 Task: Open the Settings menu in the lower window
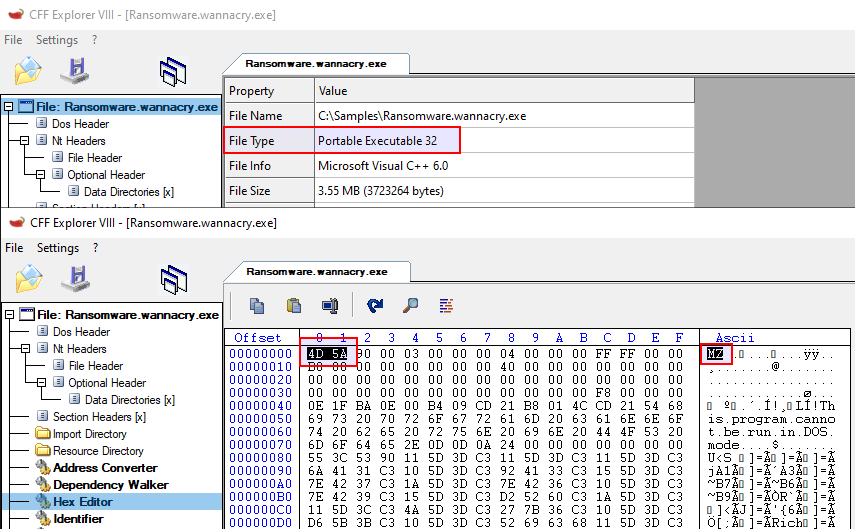(57, 248)
